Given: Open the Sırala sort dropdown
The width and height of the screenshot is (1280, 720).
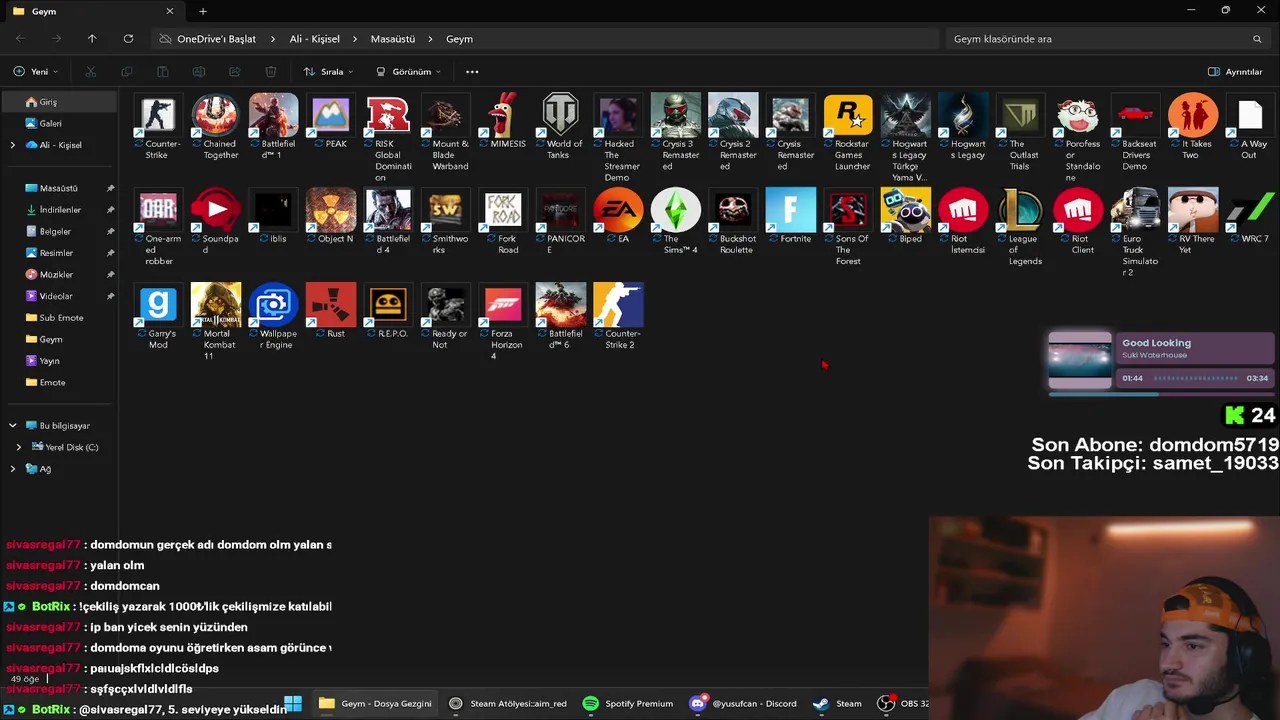Looking at the screenshot, I should [x=327, y=72].
